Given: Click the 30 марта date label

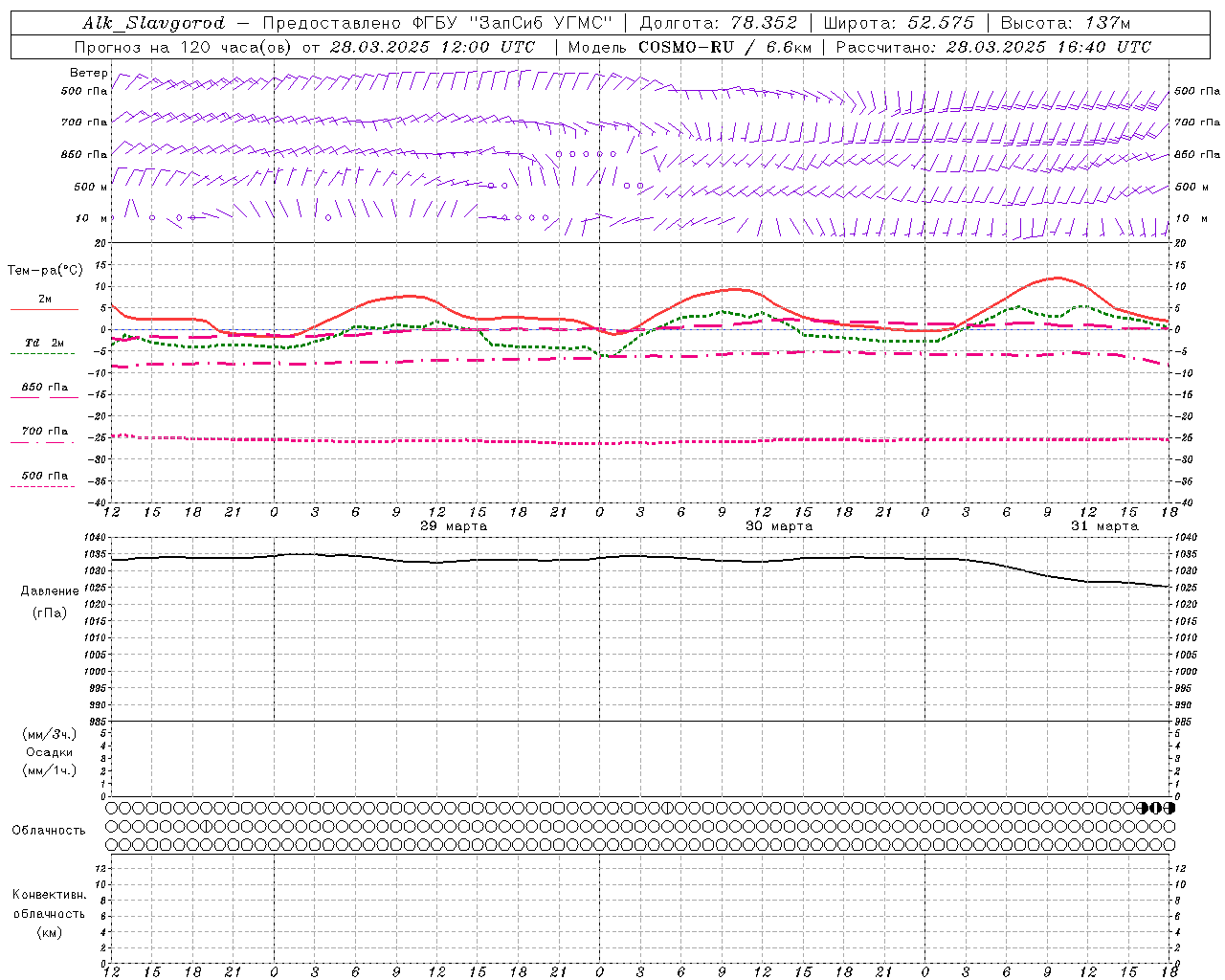Looking at the screenshot, I should [779, 526].
